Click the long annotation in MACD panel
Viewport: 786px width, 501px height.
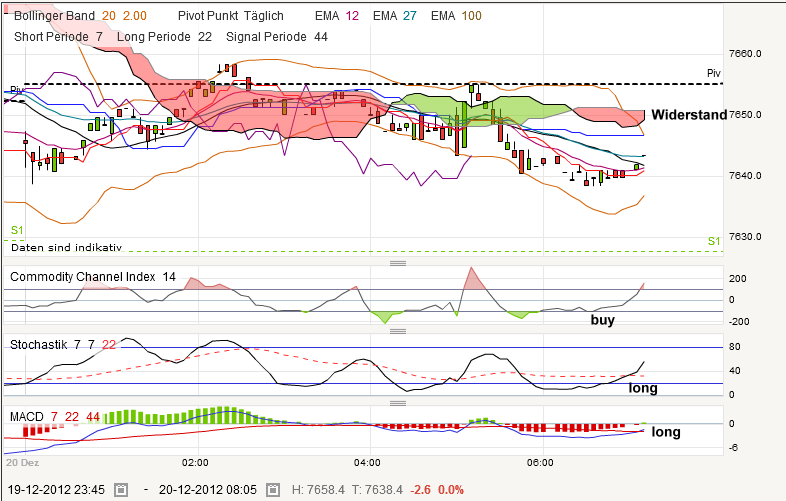(666, 432)
